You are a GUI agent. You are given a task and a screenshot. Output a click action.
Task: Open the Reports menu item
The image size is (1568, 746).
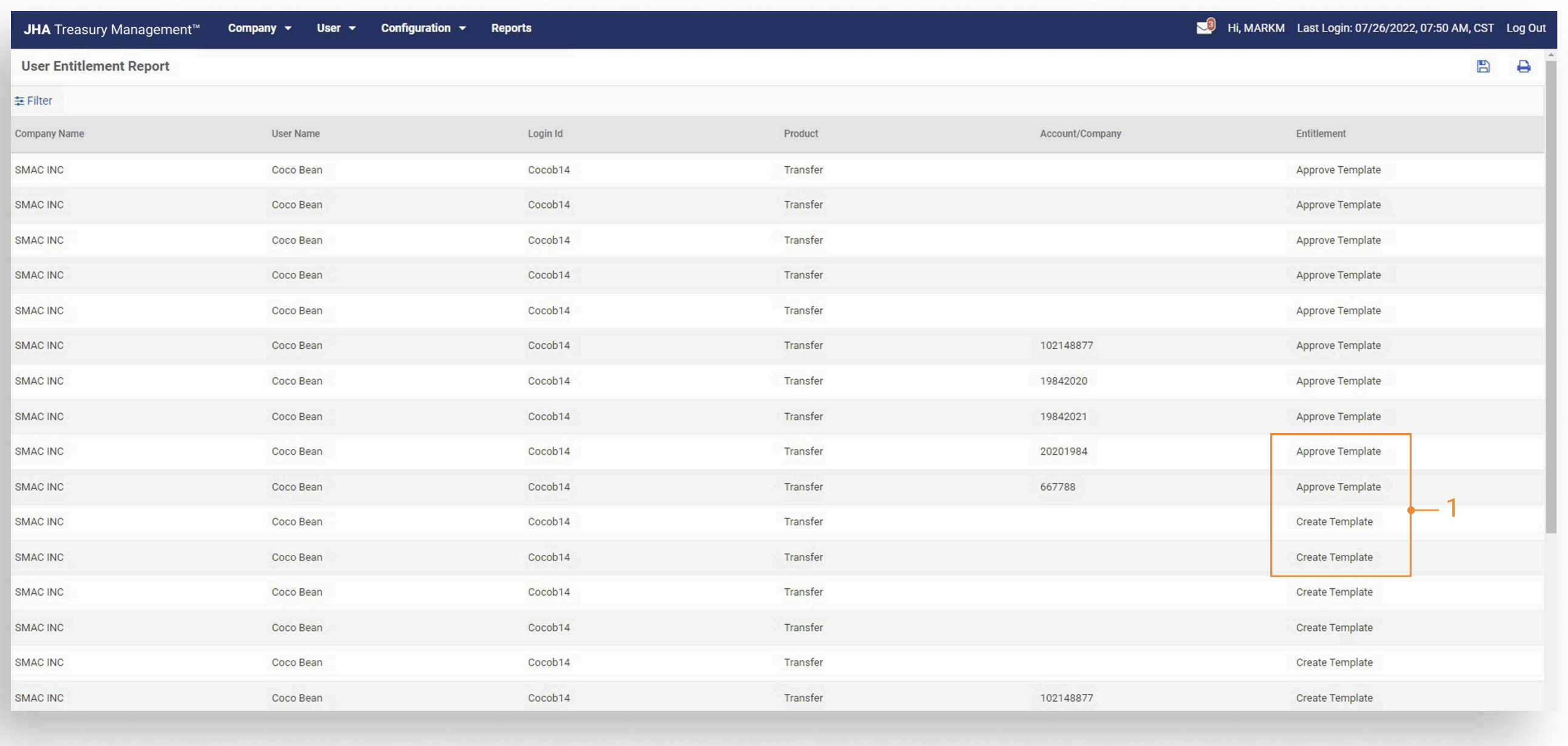[511, 28]
